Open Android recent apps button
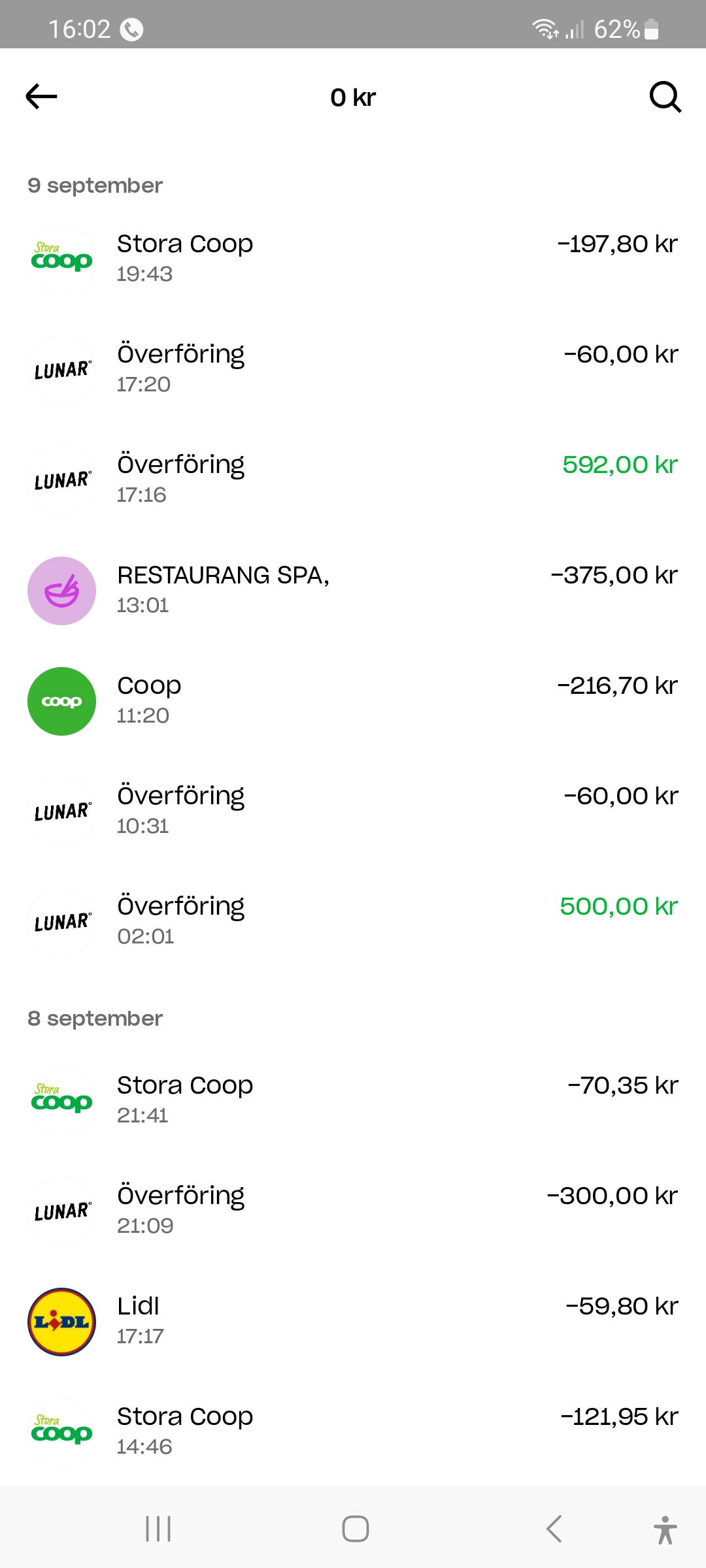 point(158,1529)
